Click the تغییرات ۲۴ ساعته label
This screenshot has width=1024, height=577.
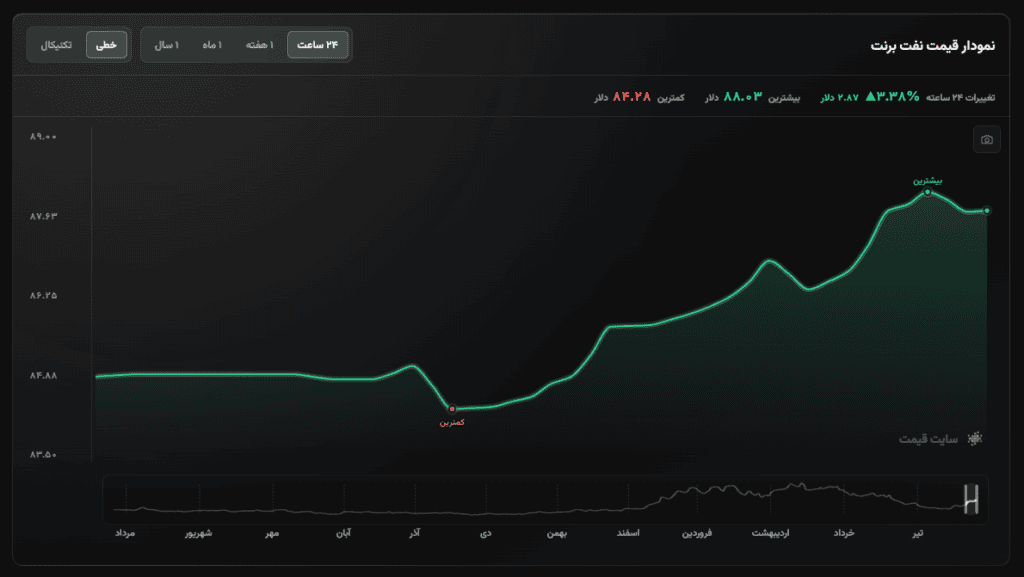pyautogui.click(x=960, y=97)
